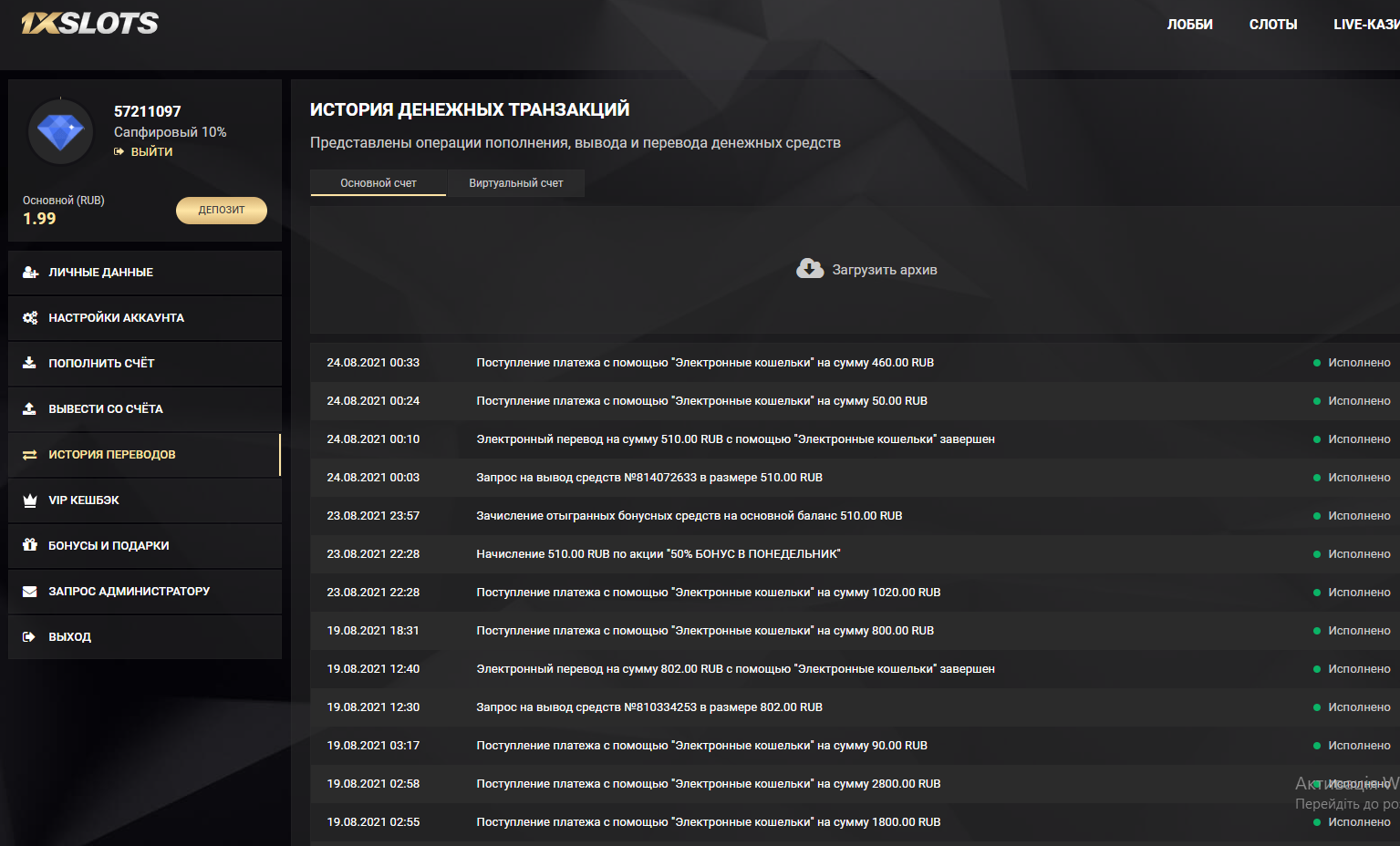Image resolution: width=1400 pixels, height=846 pixels.
Task: Click the bonuses gift box icon
Action: (29, 545)
